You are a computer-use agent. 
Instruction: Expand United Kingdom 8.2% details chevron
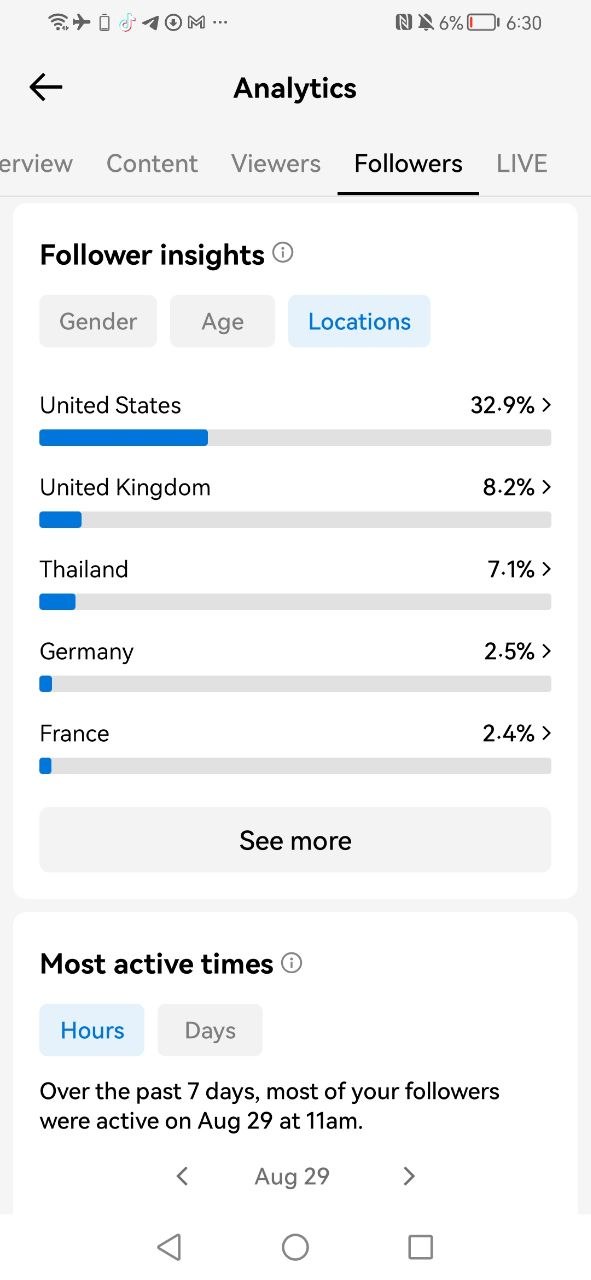546,487
